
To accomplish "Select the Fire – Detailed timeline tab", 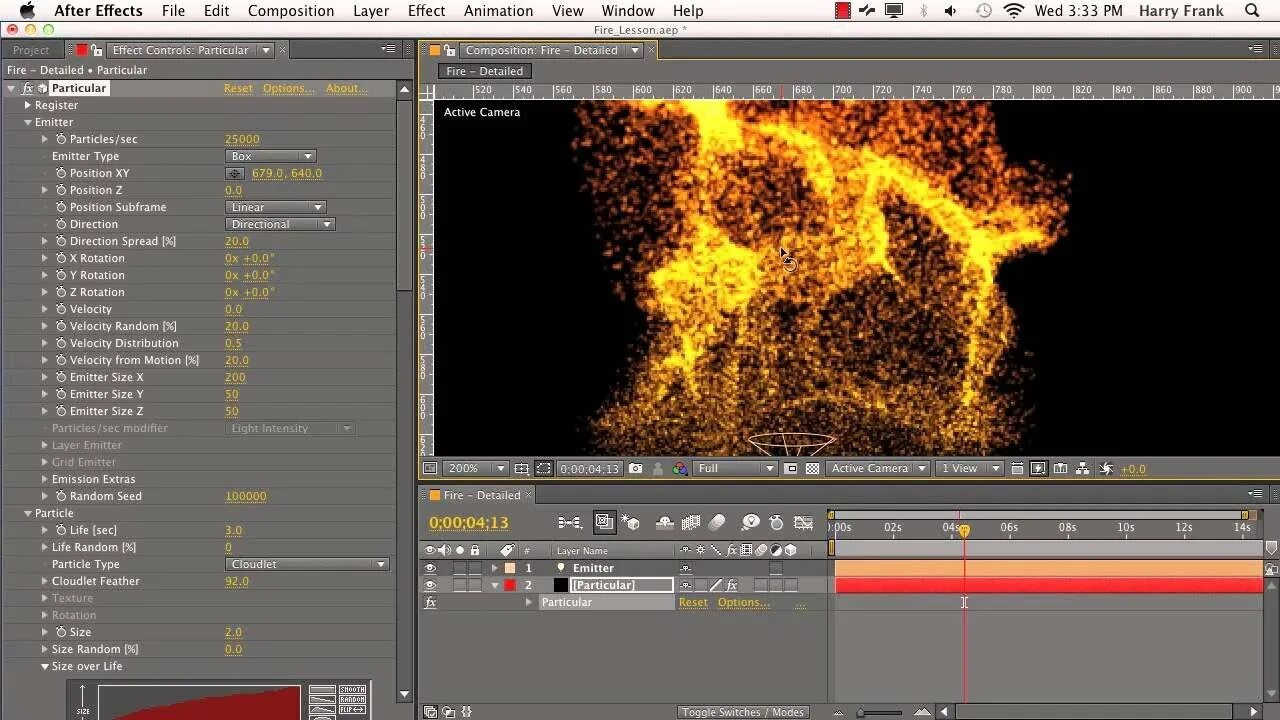I will click(x=482, y=495).
